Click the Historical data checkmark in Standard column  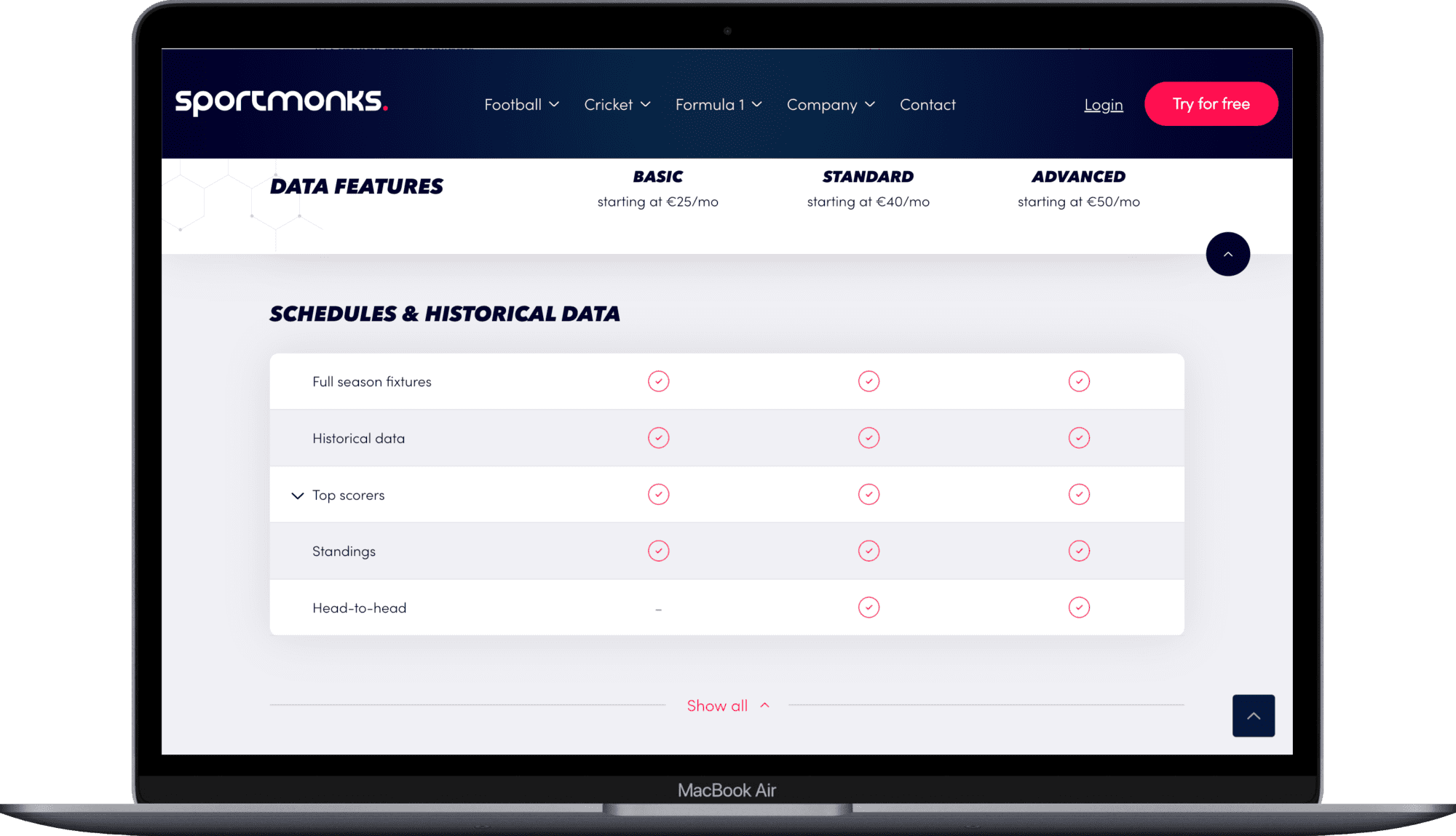pos(869,437)
